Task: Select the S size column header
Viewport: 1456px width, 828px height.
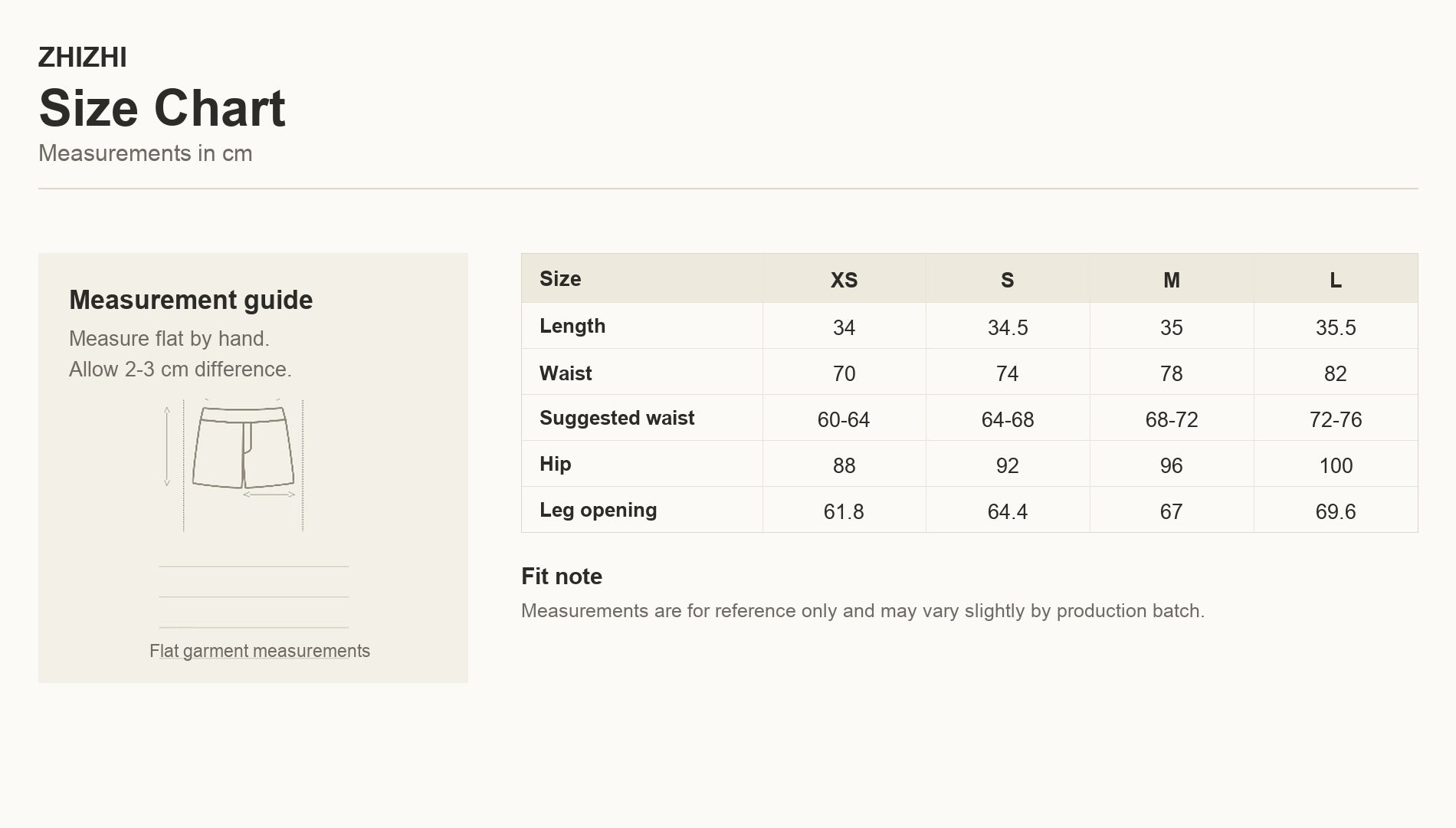Action: click(x=1008, y=280)
